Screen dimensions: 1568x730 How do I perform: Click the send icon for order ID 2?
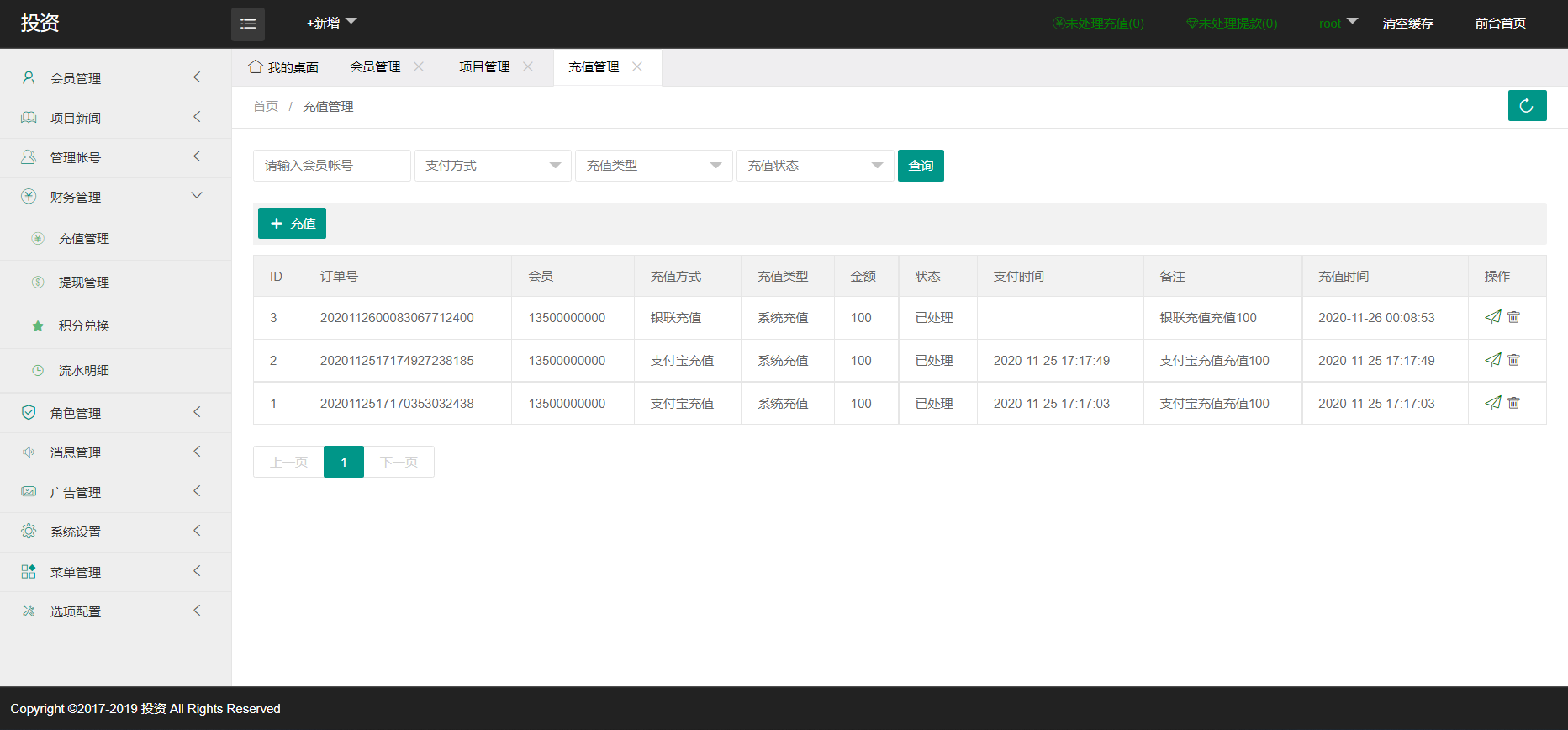coord(1493,360)
